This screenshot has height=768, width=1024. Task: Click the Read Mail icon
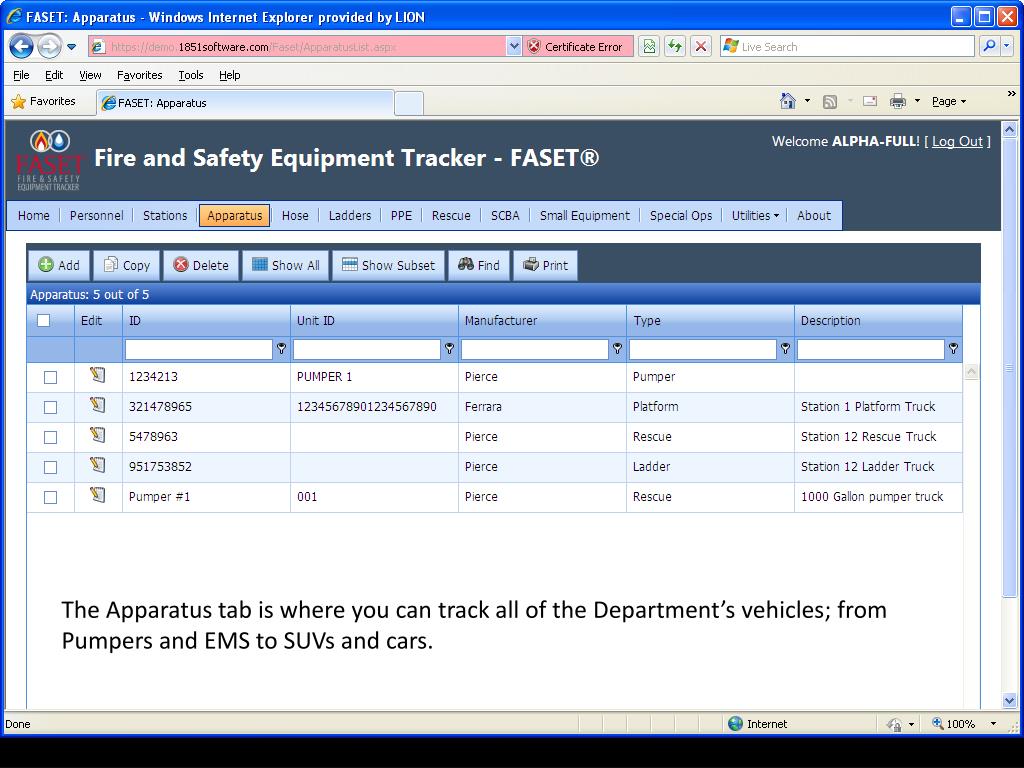coord(870,101)
